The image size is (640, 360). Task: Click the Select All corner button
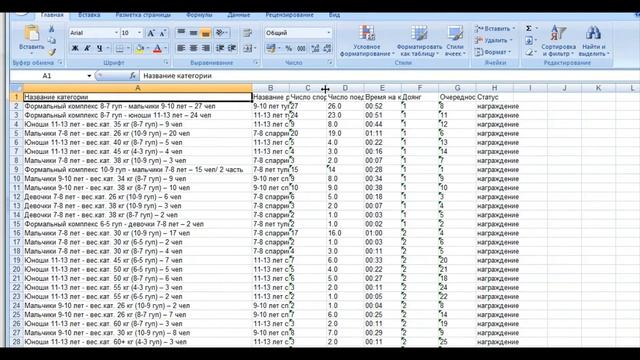16,88
